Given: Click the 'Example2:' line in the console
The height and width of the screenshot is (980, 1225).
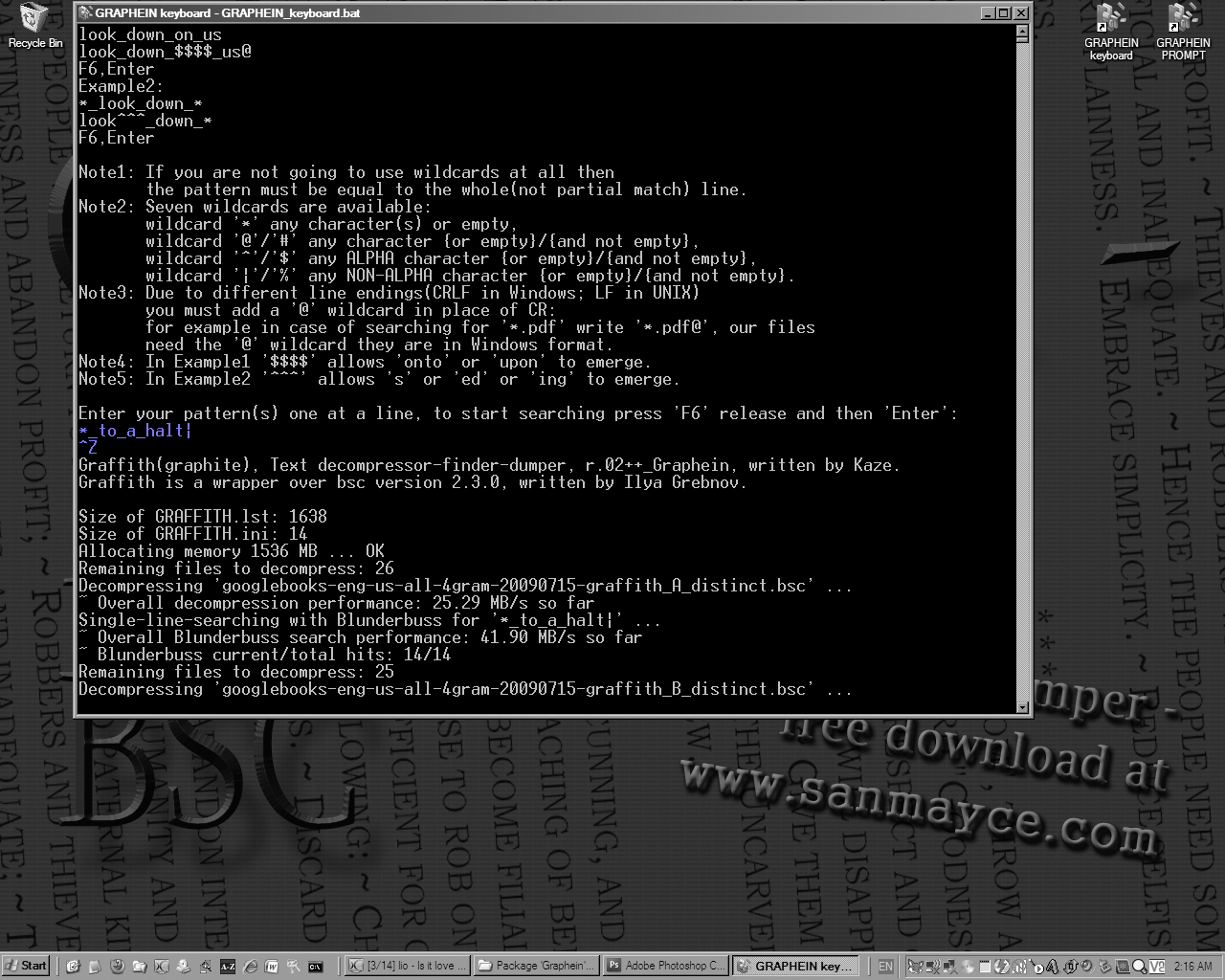Looking at the screenshot, I should point(121,86).
